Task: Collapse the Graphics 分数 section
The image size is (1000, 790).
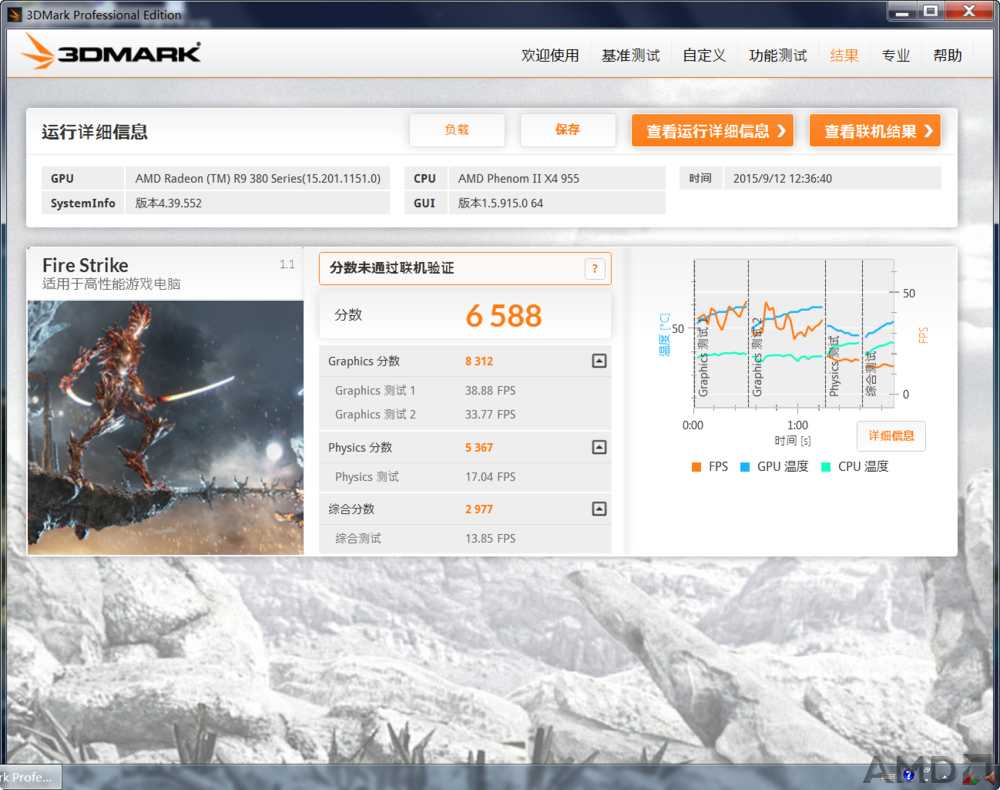Action: [x=599, y=362]
